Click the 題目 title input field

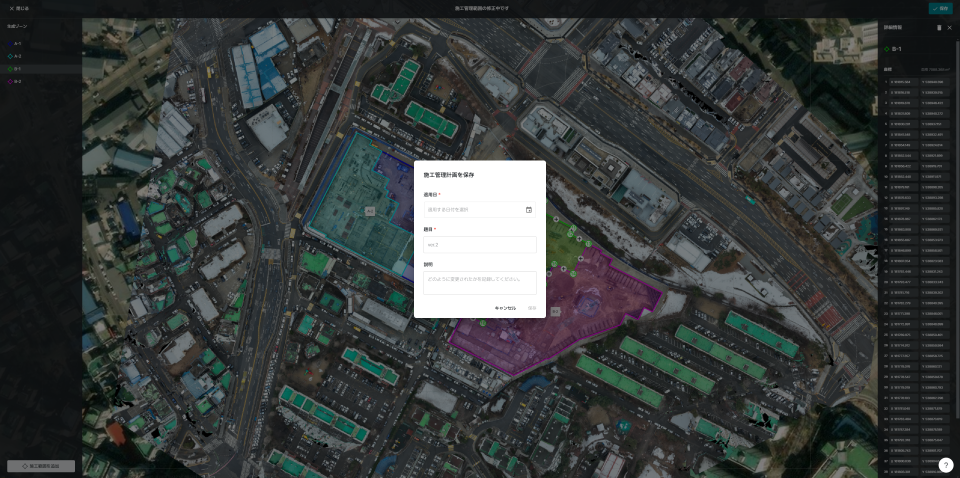(x=480, y=244)
